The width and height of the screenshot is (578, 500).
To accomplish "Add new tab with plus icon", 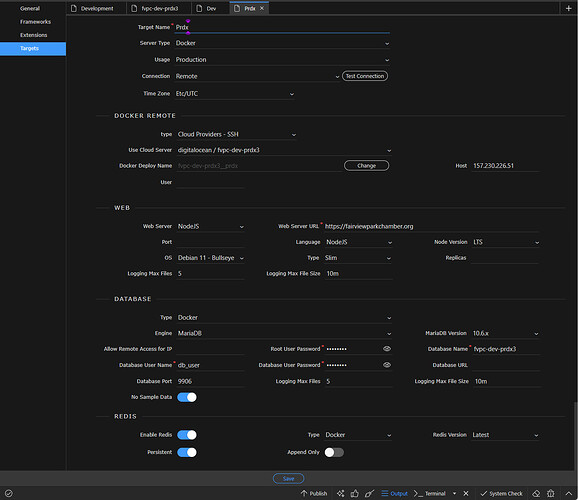I will click(568, 8).
